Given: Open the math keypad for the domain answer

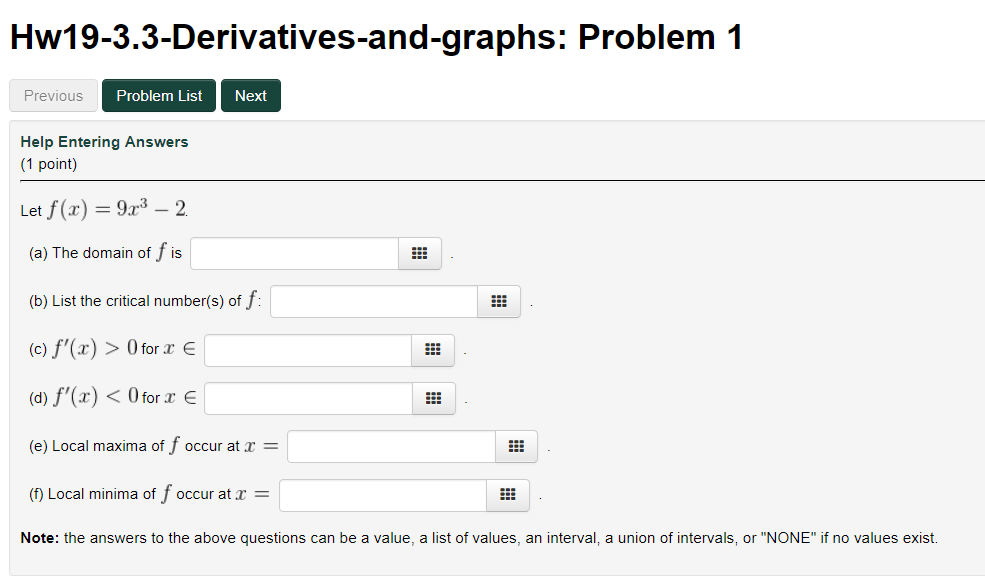Looking at the screenshot, I should 419,253.
